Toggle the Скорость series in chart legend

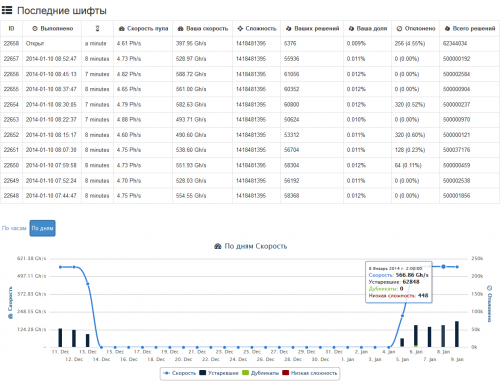179,373
